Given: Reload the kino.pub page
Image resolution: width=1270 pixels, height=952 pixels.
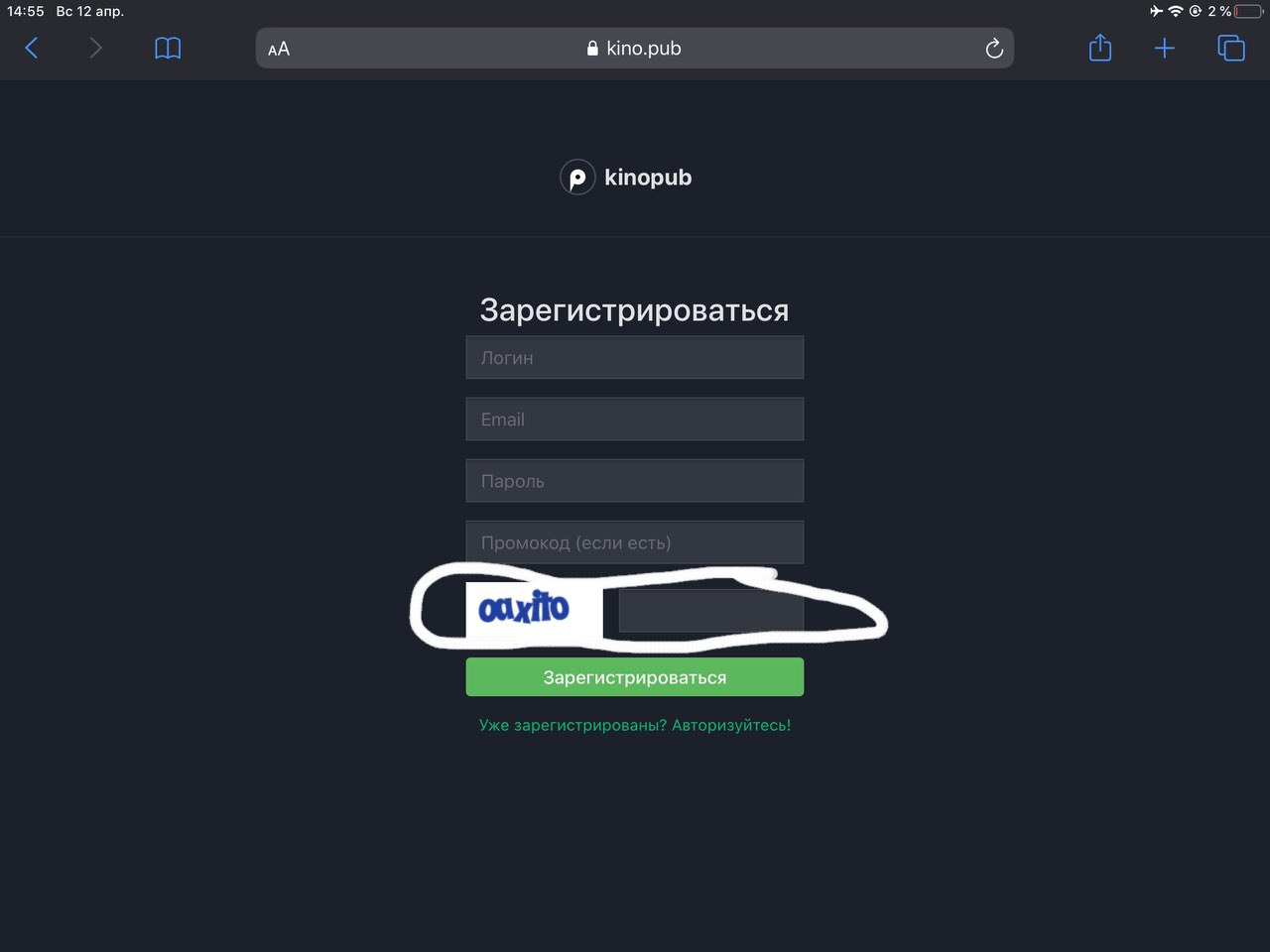Looking at the screenshot, I should (x=994, y=49).
